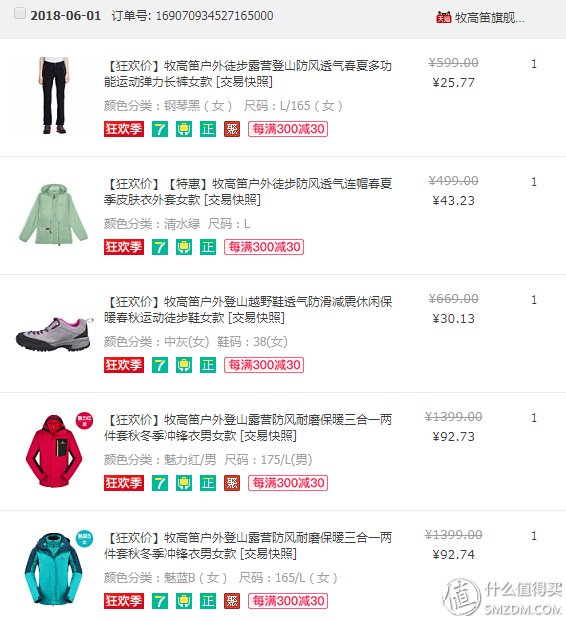Open the grey hiking shoe thumbnail
Screen dimensions: 566x621
[x=54, y=334]
